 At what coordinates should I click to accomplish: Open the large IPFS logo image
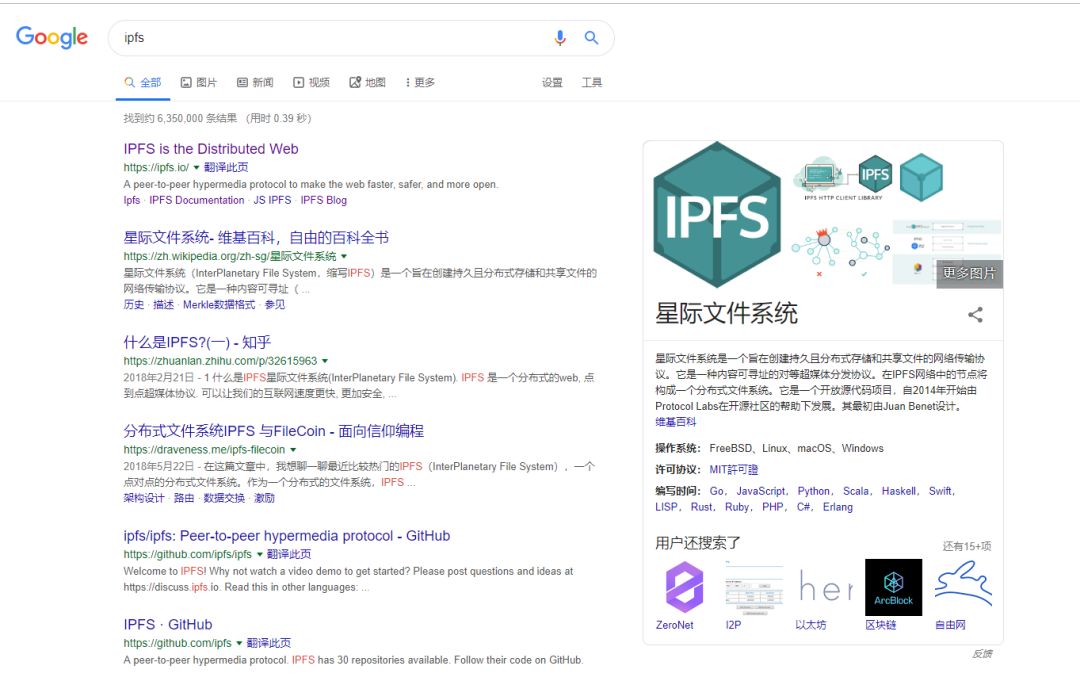click(x=716, y=214)
